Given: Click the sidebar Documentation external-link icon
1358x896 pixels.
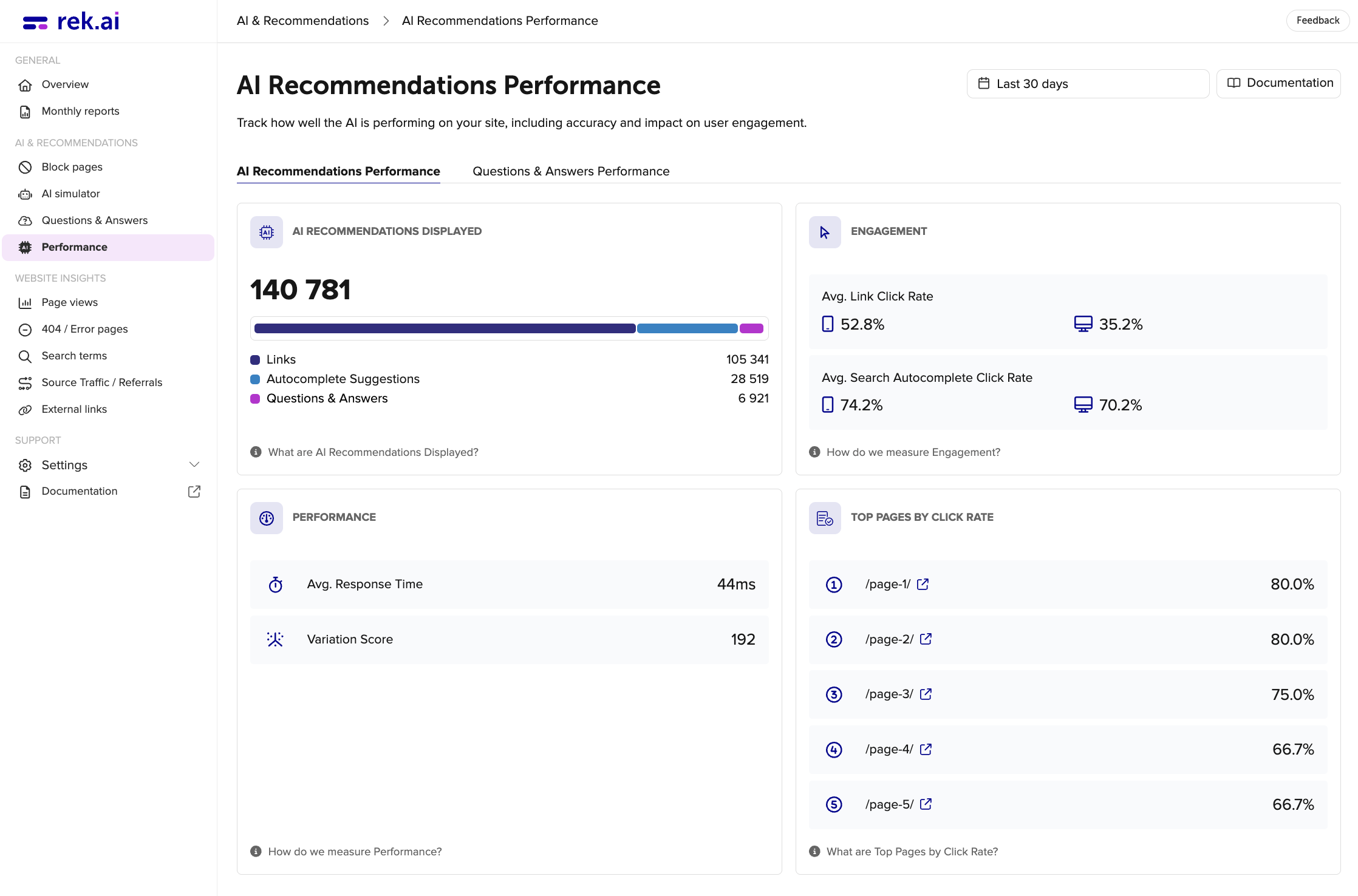Looking at the screenshot, I should point(194,492).
